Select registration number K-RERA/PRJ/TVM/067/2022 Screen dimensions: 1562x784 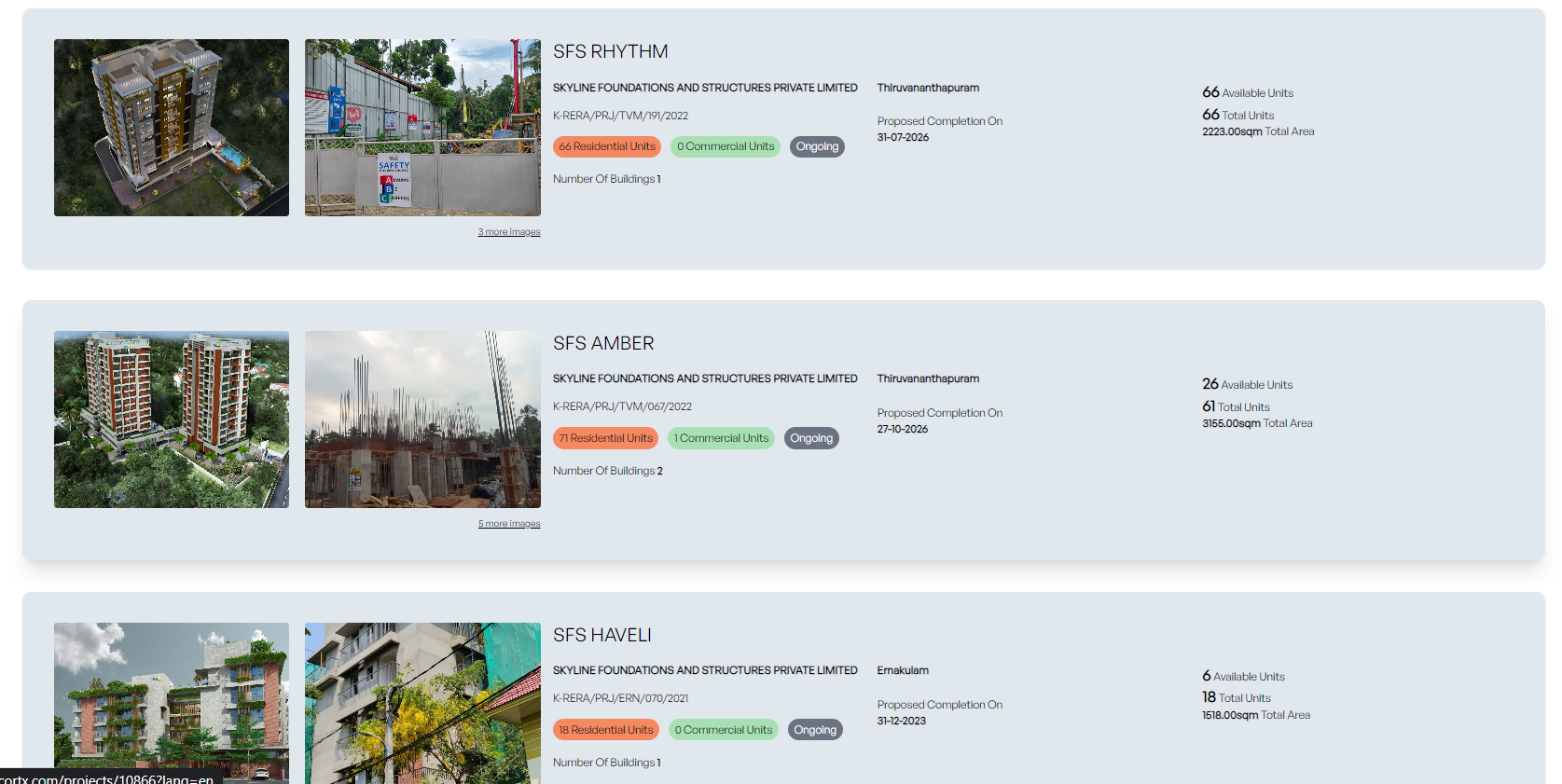622,407
